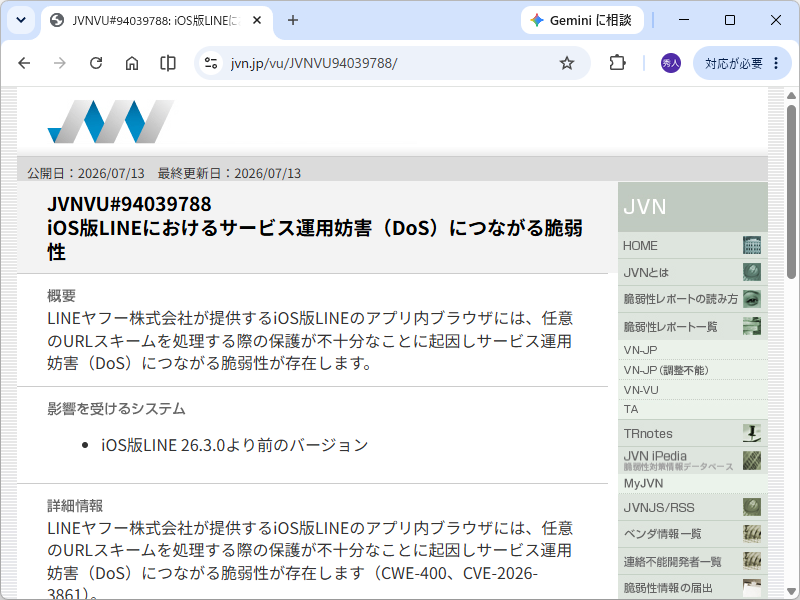Open JVNJS/RSS in sidebar
Screen dimensions: 800x600
pos(659,508)
